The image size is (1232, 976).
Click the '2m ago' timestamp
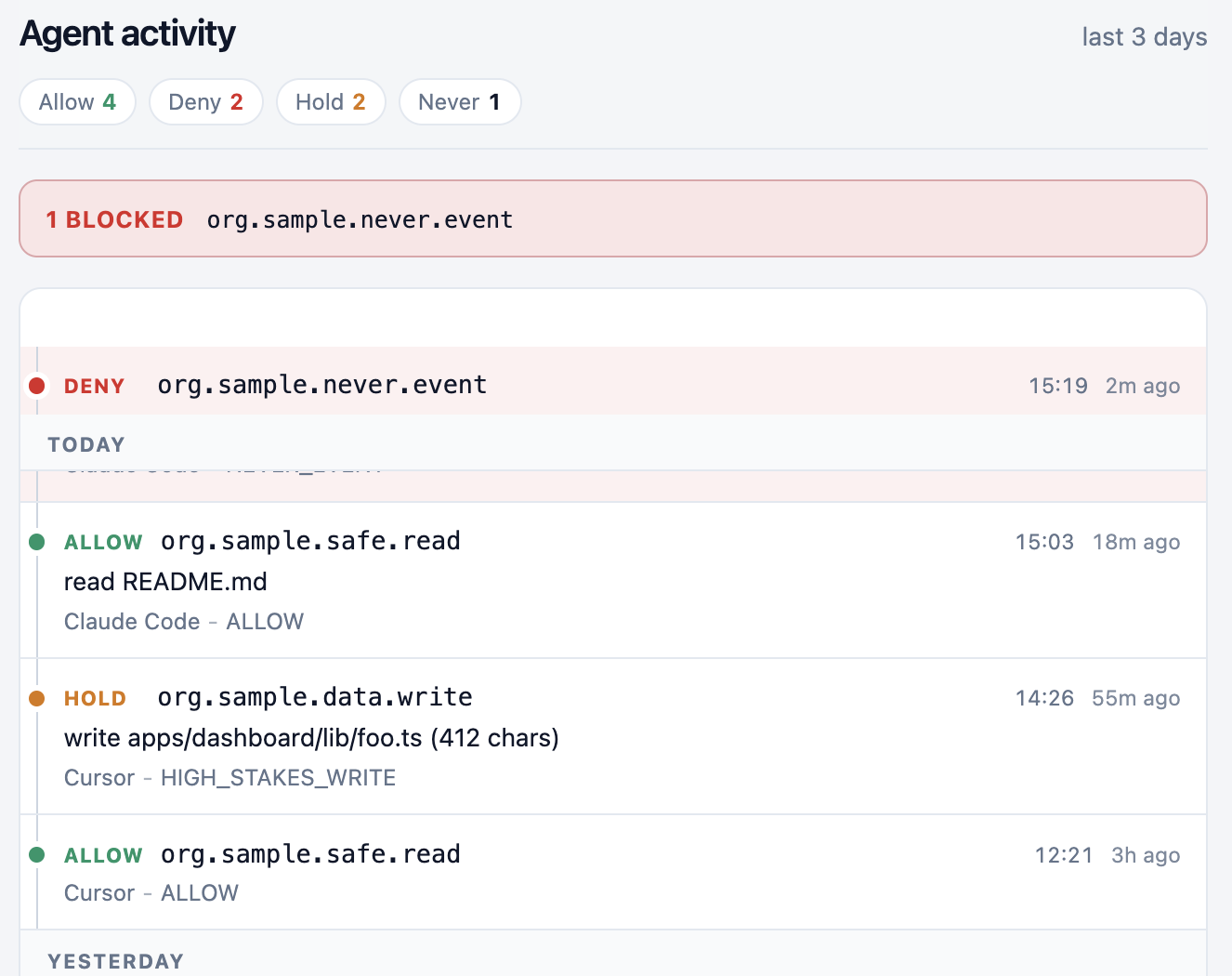coord(1143,386)
